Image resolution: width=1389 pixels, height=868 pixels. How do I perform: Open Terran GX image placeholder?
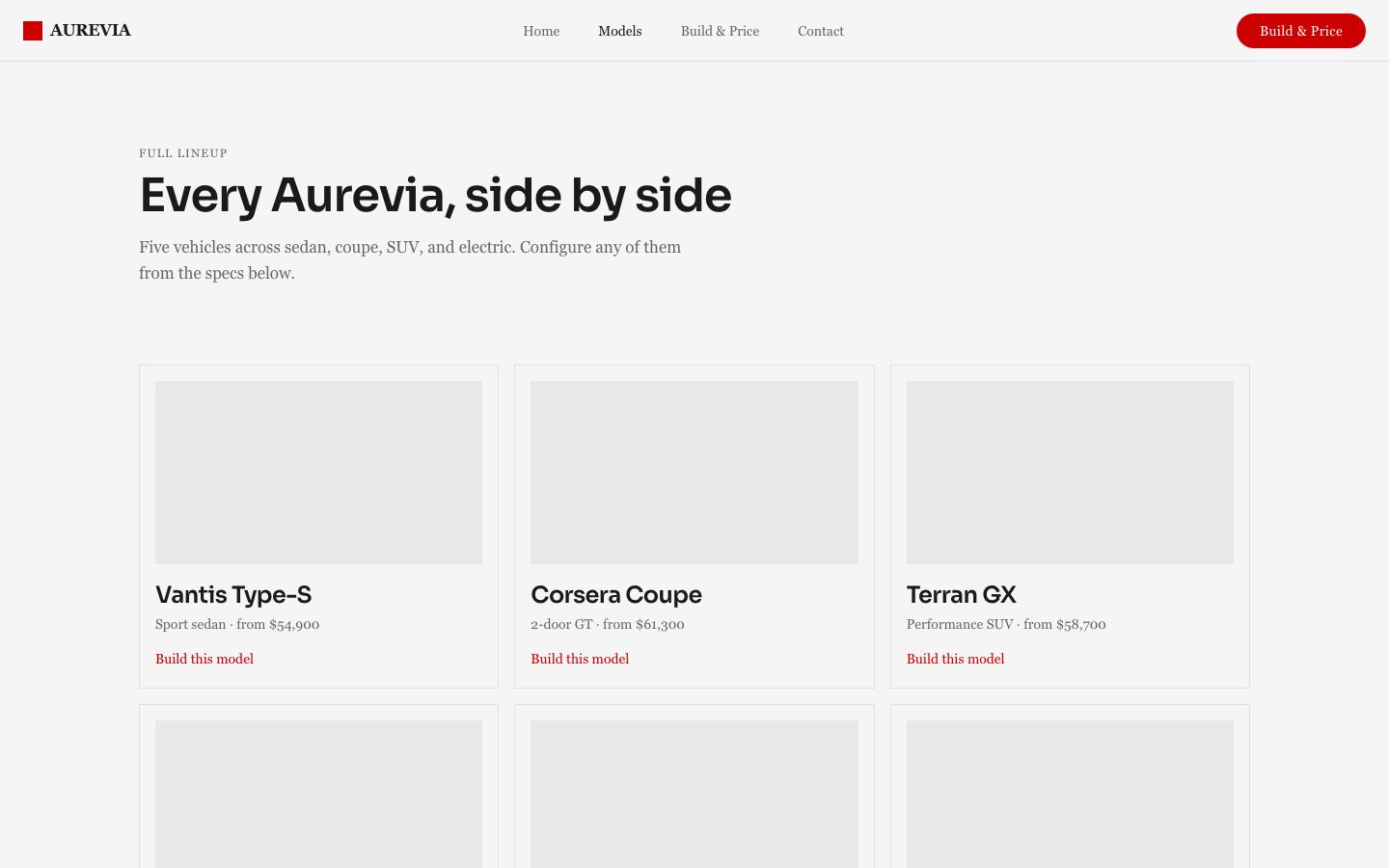click(x=1070, y=473)
